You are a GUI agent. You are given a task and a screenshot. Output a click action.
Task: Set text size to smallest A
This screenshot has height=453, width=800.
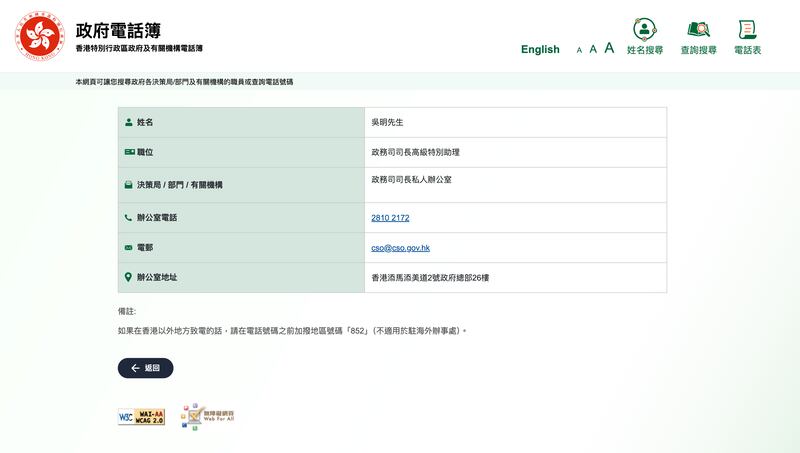point(579,50)
